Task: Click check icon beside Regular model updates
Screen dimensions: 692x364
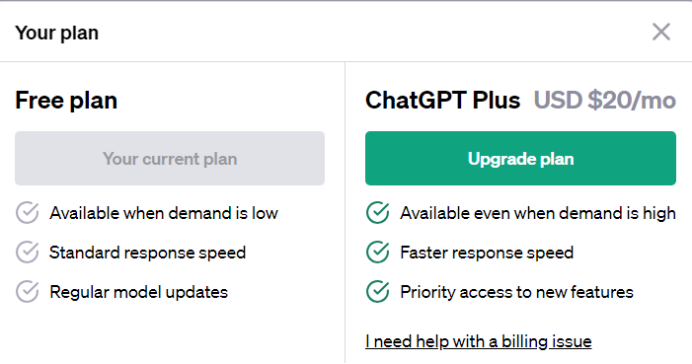Action: pos(27,291)
